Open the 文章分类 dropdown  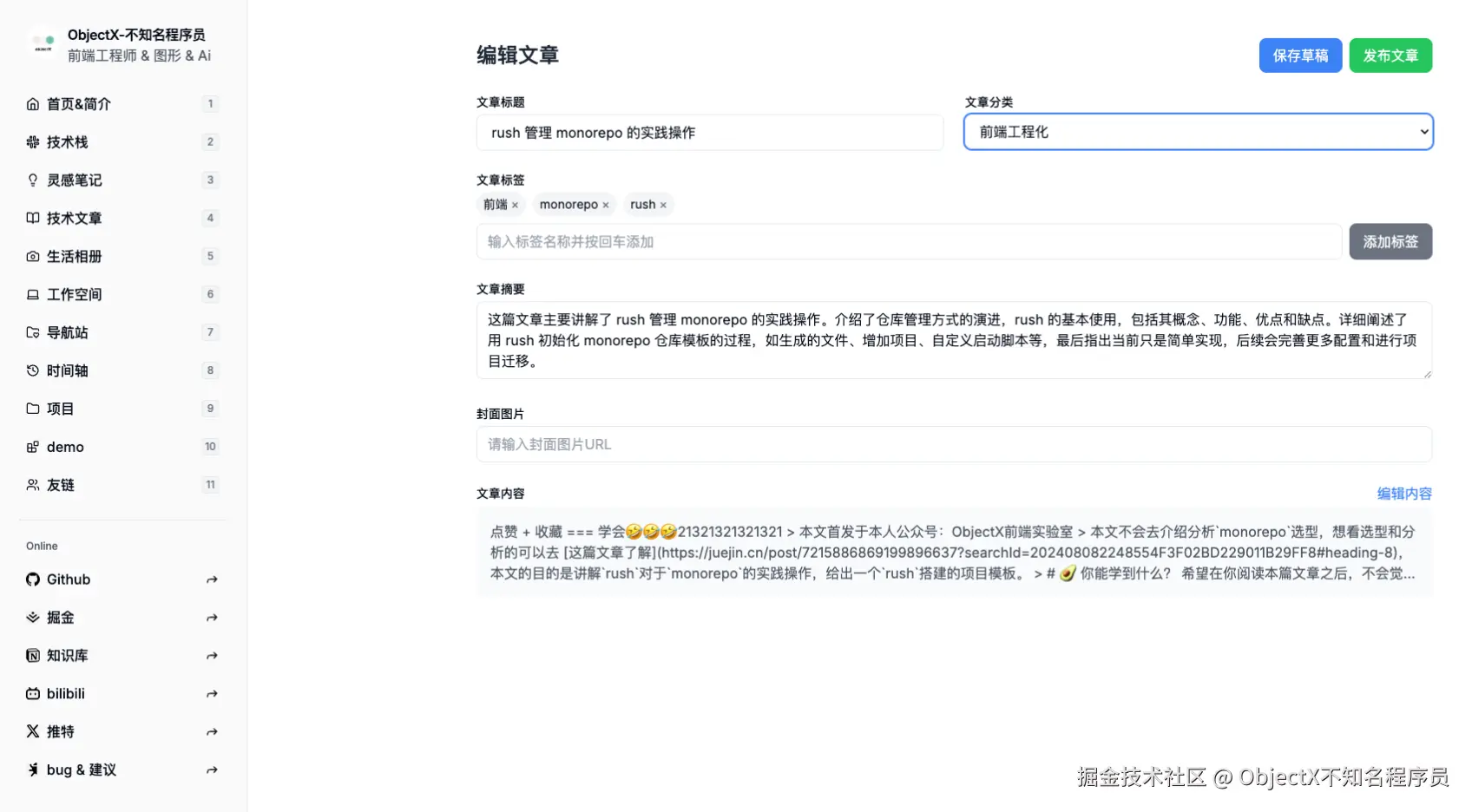point(1198,132)
